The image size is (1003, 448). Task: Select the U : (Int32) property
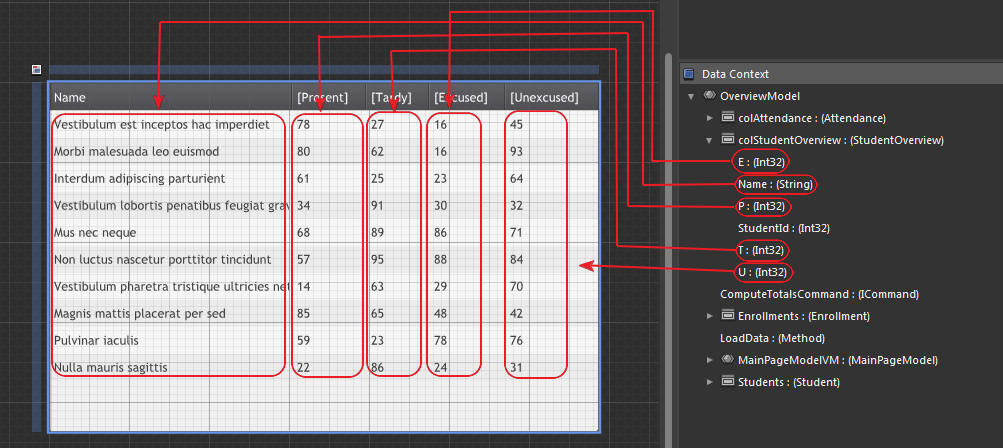pyautogui.click(x=762, y=272)
